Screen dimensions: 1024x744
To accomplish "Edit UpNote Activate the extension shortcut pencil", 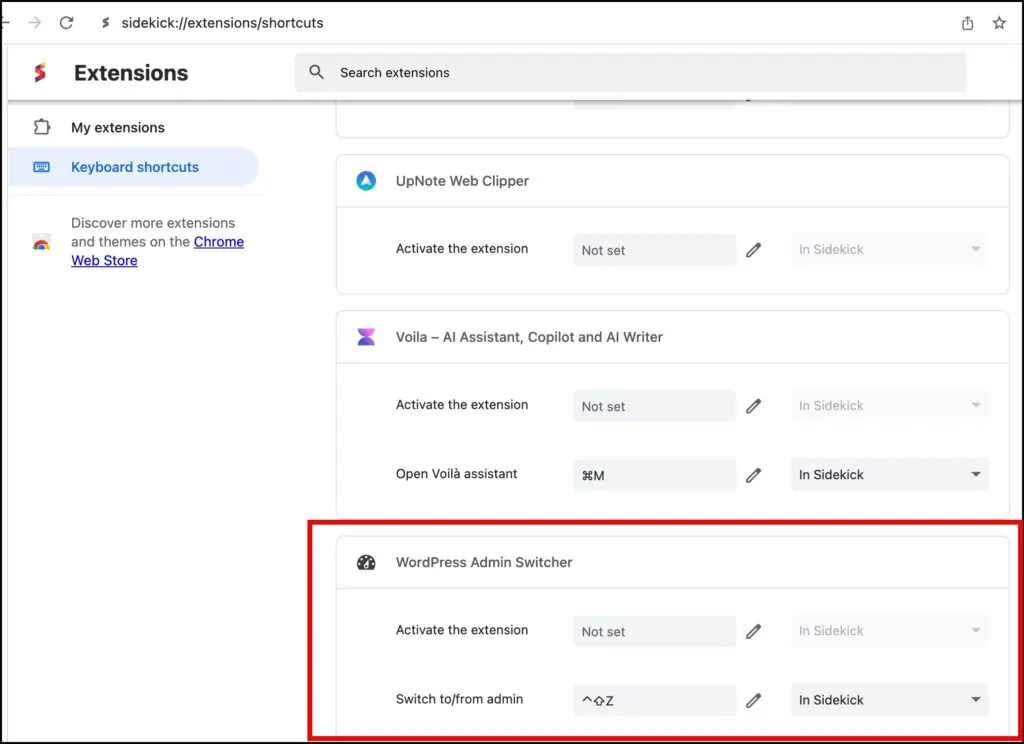I will (754, 250).
